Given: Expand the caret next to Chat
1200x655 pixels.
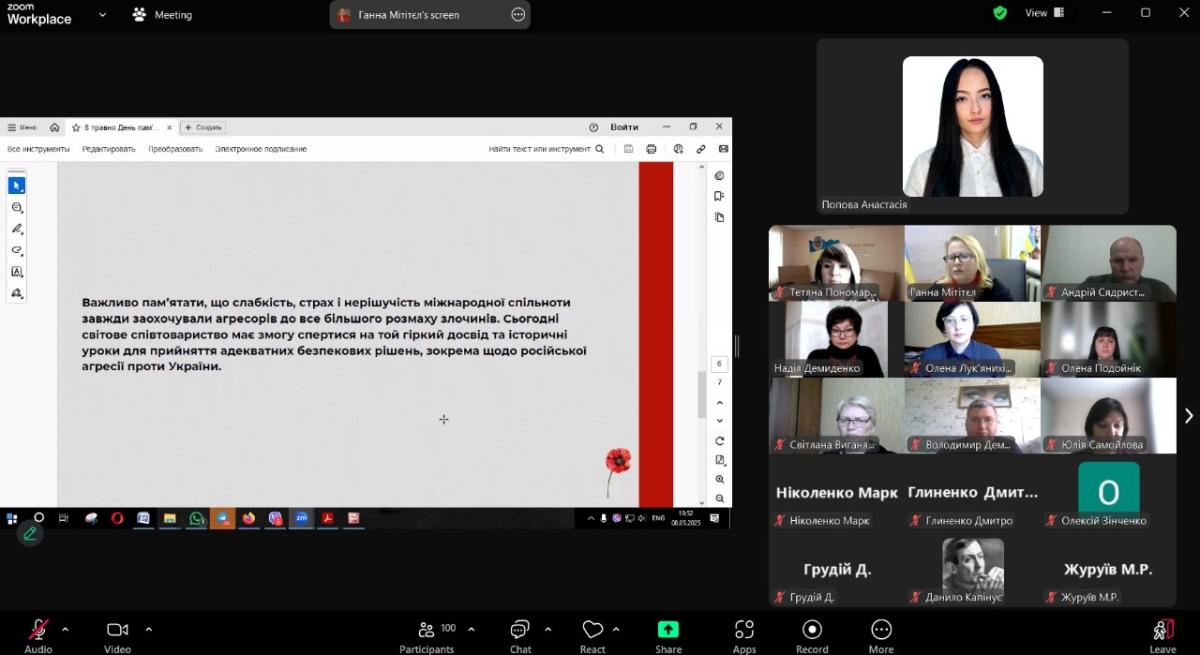Looking at the screenshot, I should (548, 629).
